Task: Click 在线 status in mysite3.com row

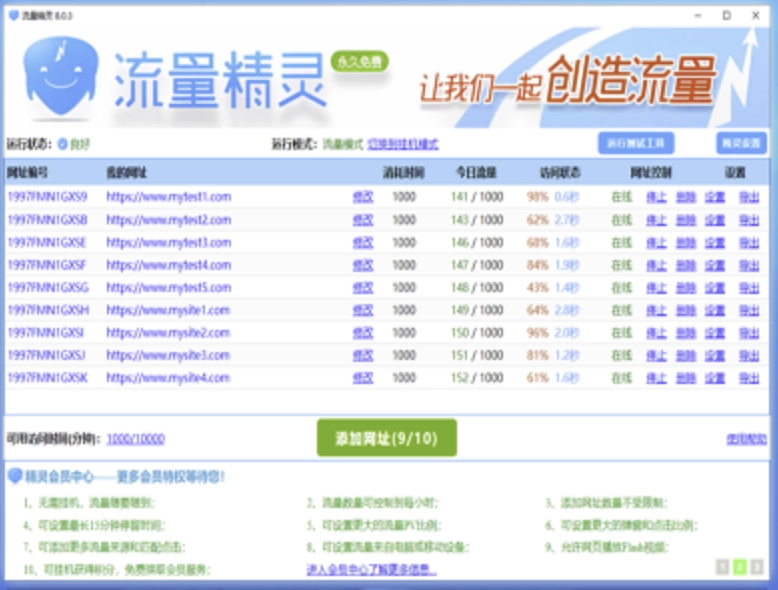Action: coord(622,355)
